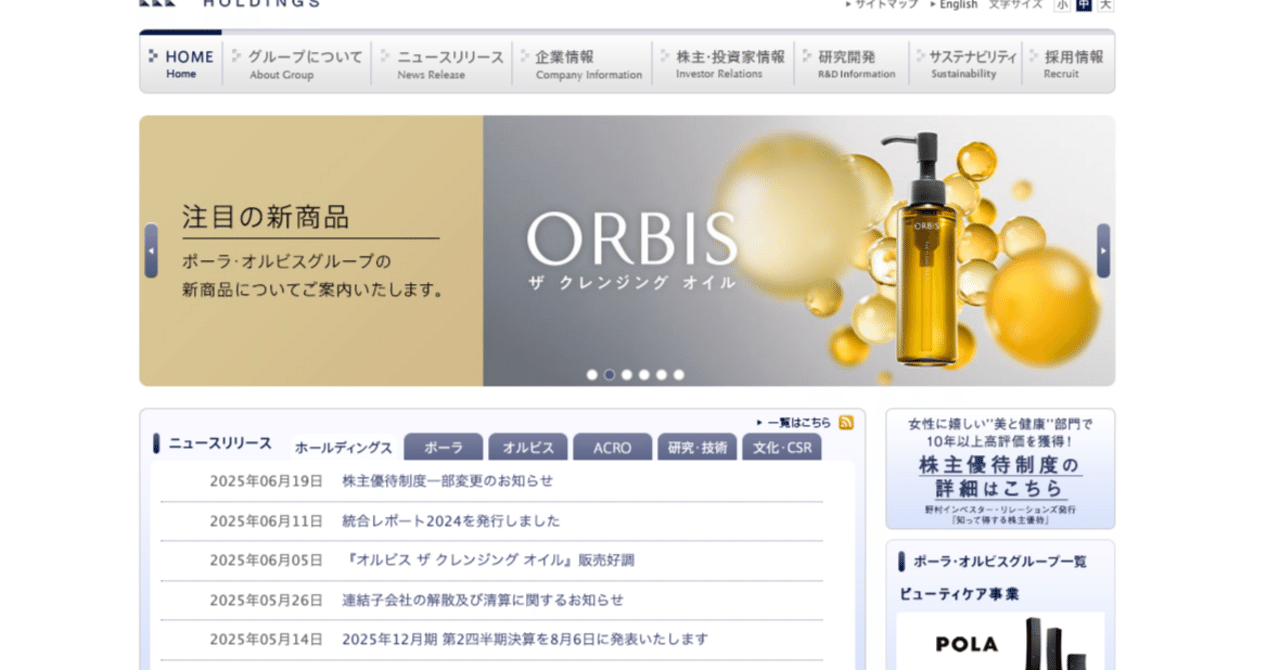Switch to the オルビス news tab
Viewport: 1280px width, 670px height.
tap(527, 447)
